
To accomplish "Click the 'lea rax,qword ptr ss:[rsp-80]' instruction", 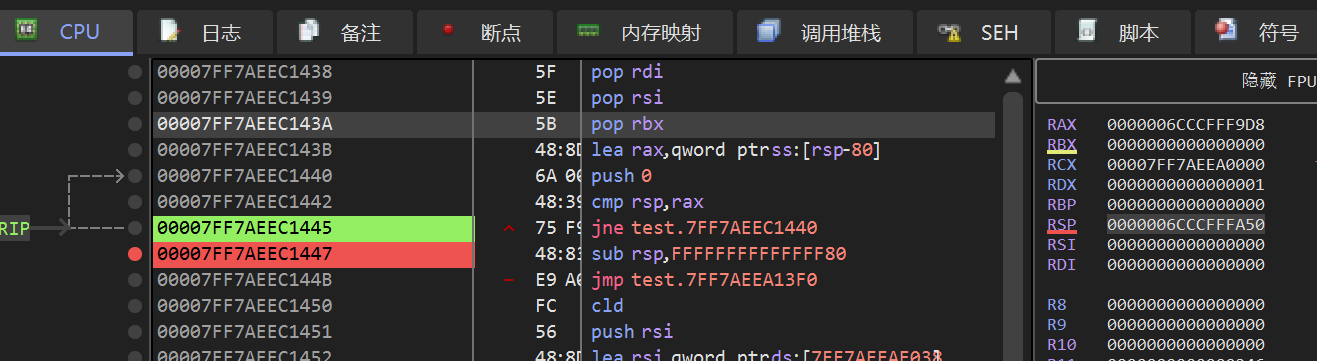I will click(x=736, y=150).
